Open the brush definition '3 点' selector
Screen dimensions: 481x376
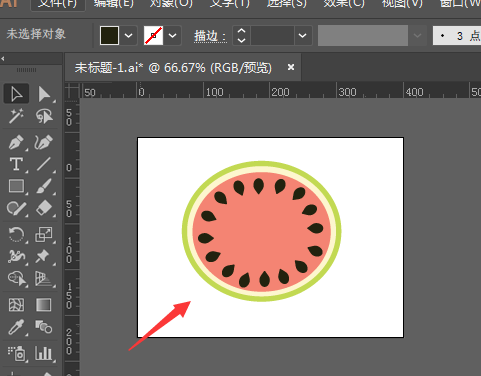pyautogui.click(x=457, y=35)
